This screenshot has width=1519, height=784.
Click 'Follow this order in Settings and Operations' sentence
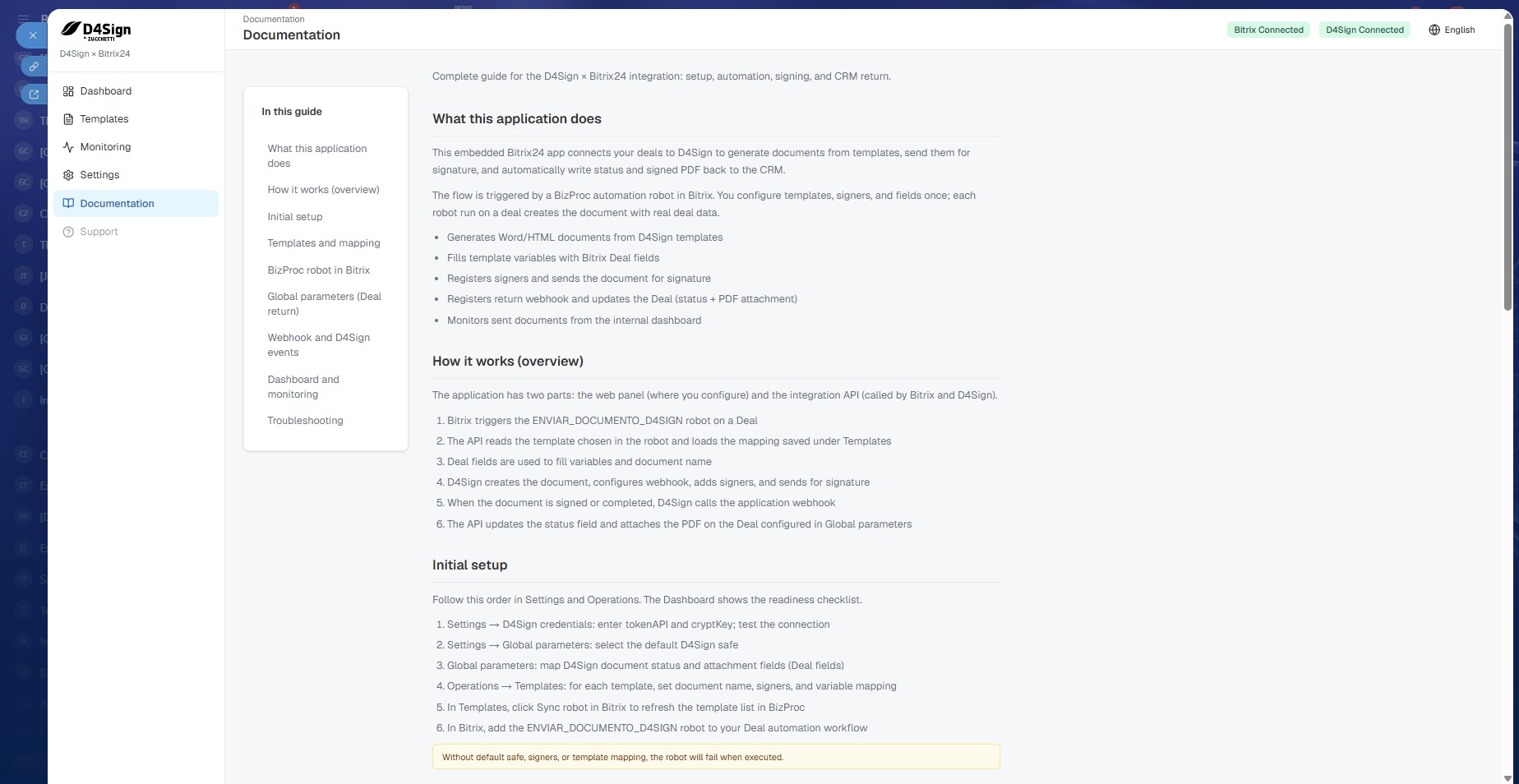pyautogui.click(x=647, y=600)
